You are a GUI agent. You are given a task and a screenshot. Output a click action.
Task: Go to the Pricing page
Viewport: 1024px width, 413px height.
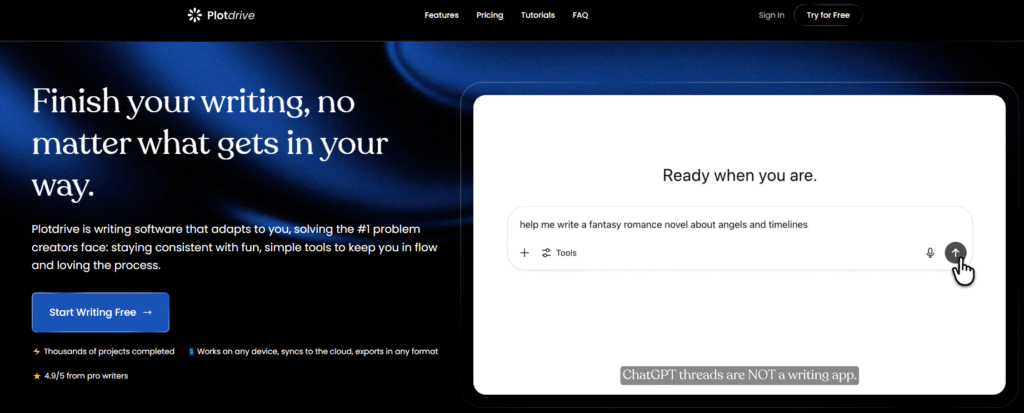click(490, 15)
